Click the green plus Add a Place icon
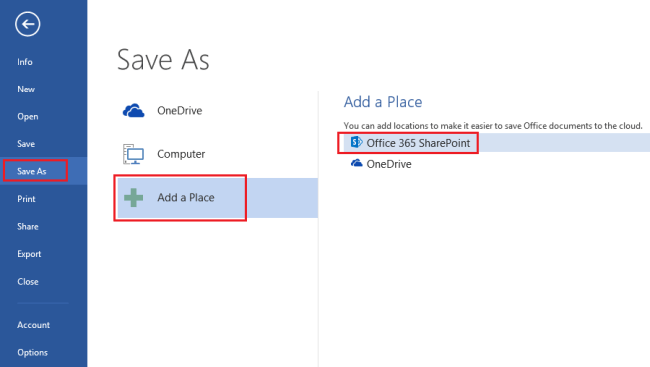Viewport: 650px width, 367px height. (133, 197)
